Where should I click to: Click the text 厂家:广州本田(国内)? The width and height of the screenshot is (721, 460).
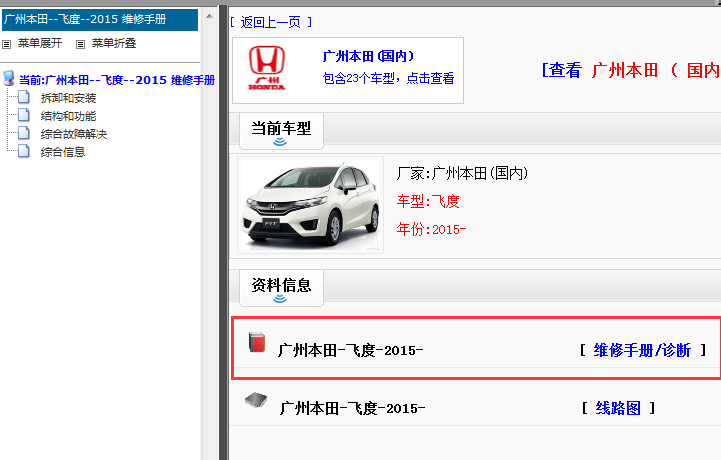(462, 173)
